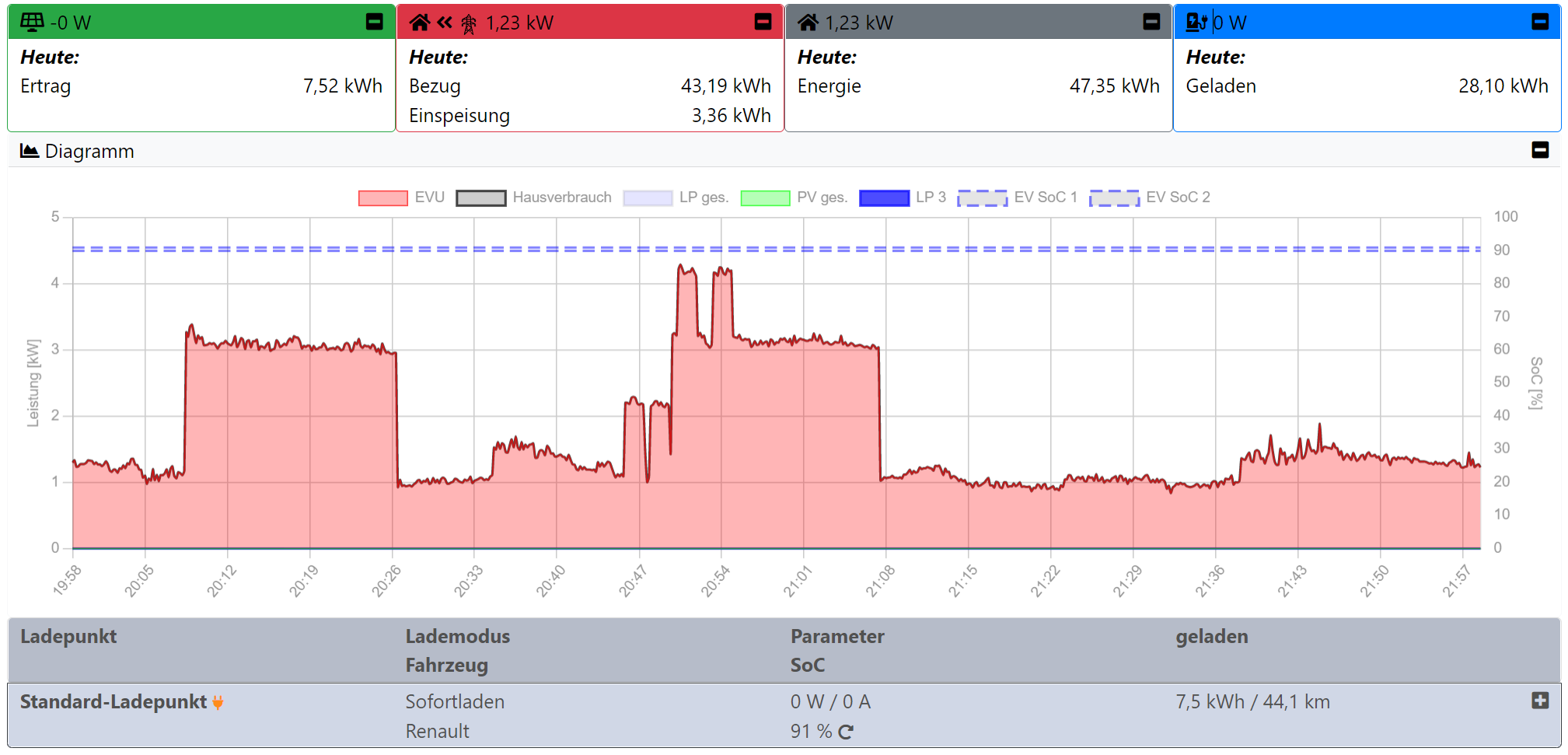Click the Lademodus column header

click(458, 637)
